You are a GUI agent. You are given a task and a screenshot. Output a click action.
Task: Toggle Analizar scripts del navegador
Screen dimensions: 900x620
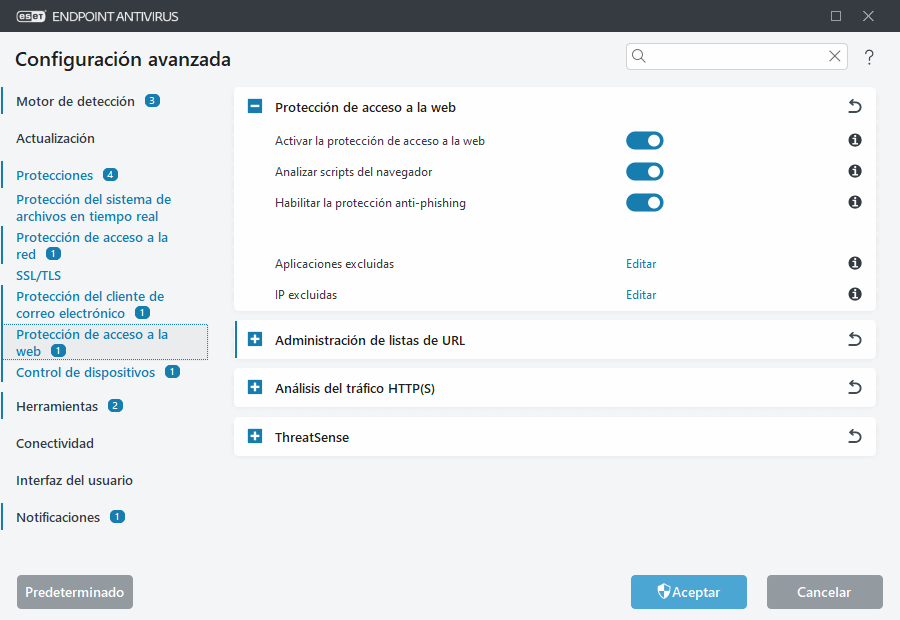coord(645,172)
